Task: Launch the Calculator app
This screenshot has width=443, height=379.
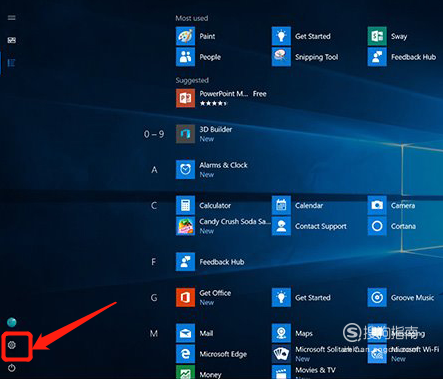Action: [x=203, y=205]
